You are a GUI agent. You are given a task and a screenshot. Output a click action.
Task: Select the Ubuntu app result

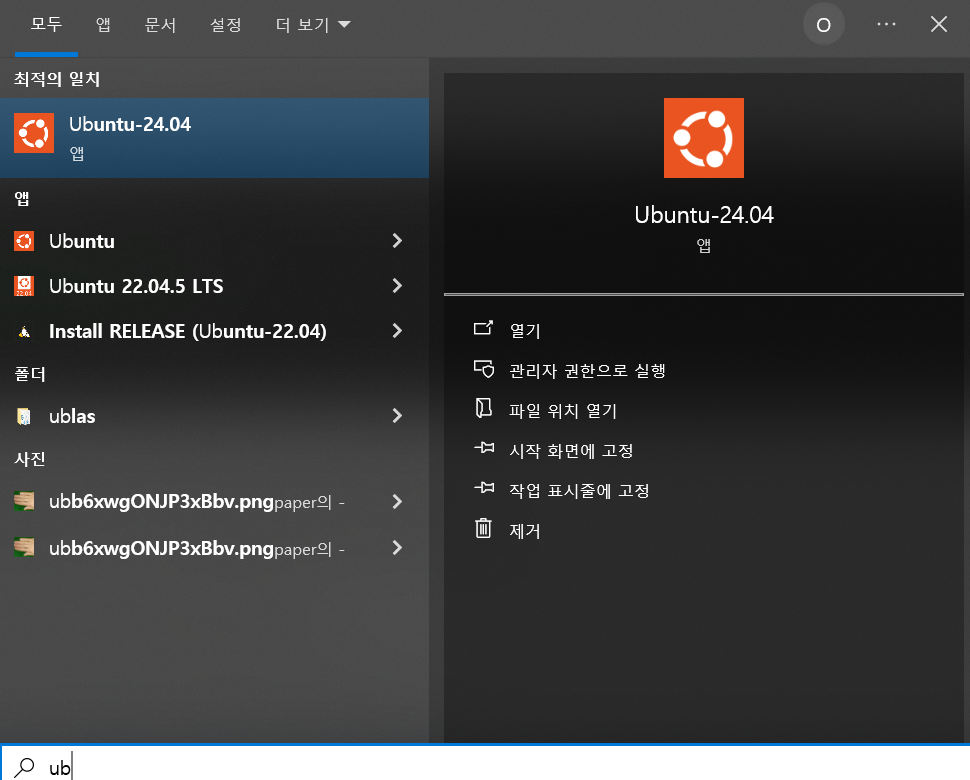(x=214, y=241)
